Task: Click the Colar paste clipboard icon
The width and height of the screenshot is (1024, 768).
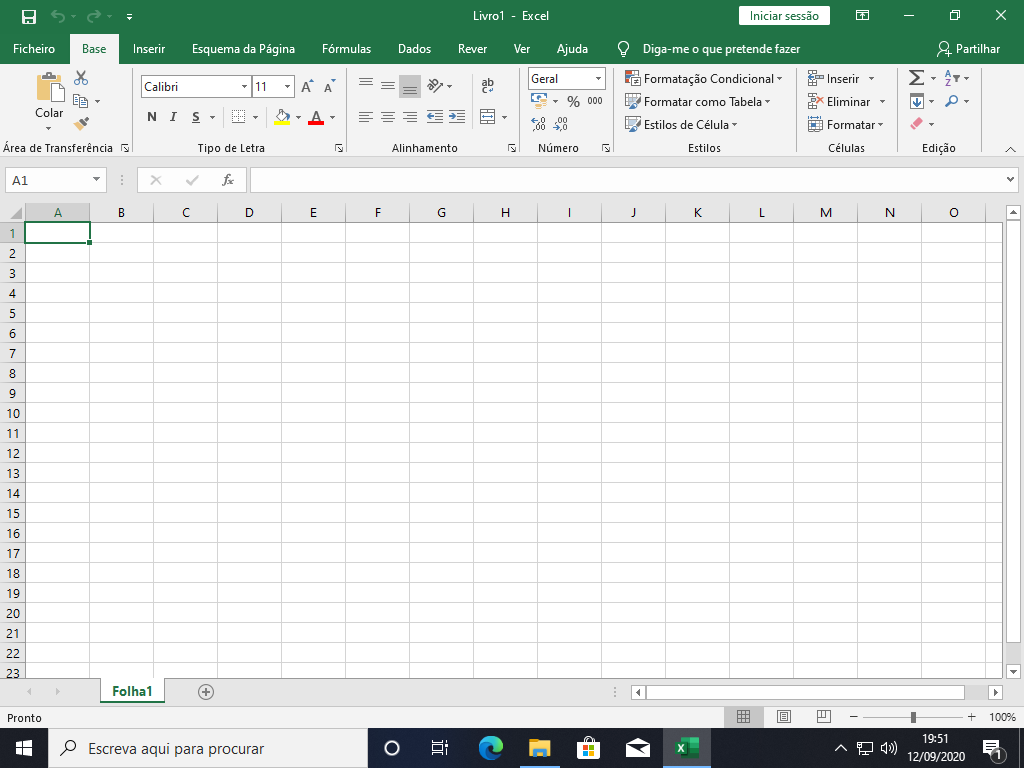Action: pos(50,87)
